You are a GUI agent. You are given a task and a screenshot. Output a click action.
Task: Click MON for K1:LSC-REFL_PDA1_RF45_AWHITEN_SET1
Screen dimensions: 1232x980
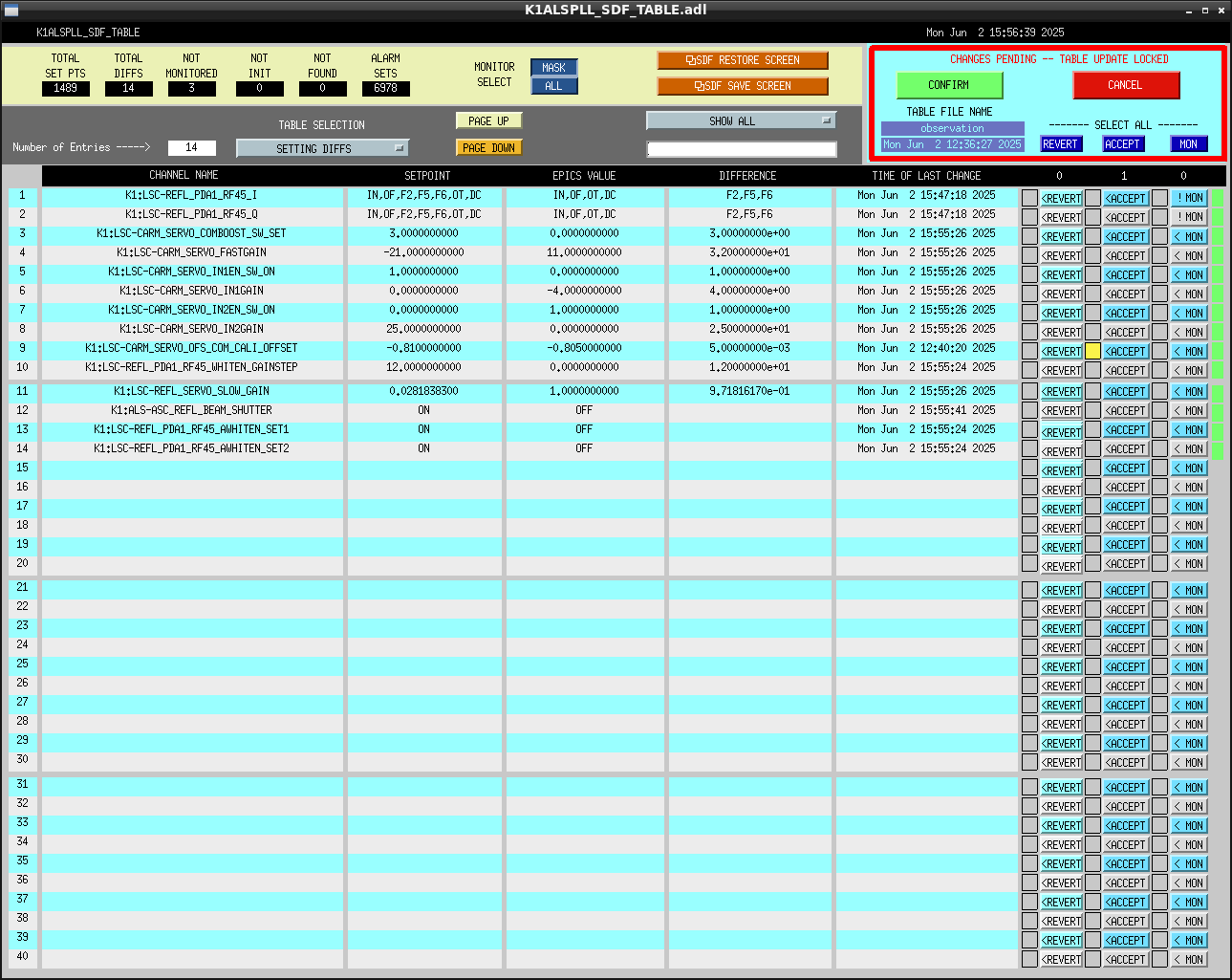(1190, 430)
